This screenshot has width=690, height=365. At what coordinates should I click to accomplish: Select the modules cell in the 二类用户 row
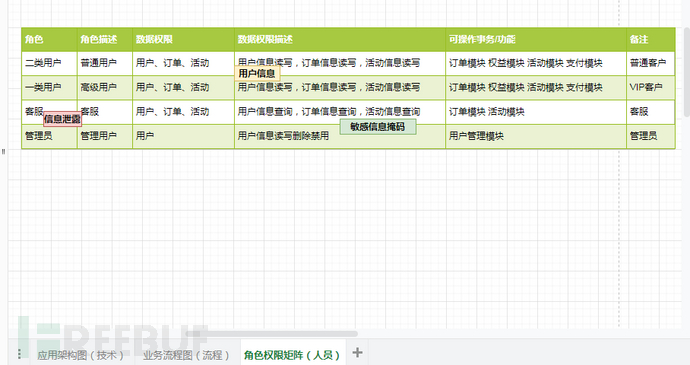pyautogui.click(x=536, y=63)
